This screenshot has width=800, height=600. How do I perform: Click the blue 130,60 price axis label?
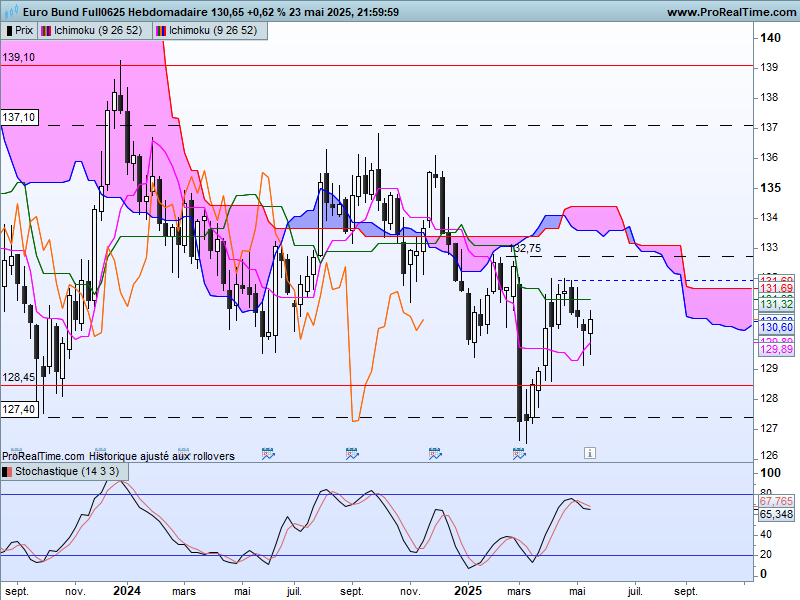coord(777,328)
